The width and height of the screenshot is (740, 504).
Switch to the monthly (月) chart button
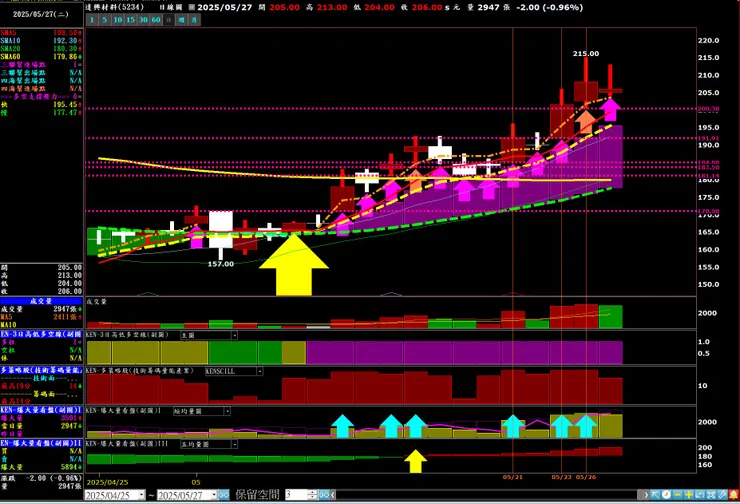pos(194,20)
